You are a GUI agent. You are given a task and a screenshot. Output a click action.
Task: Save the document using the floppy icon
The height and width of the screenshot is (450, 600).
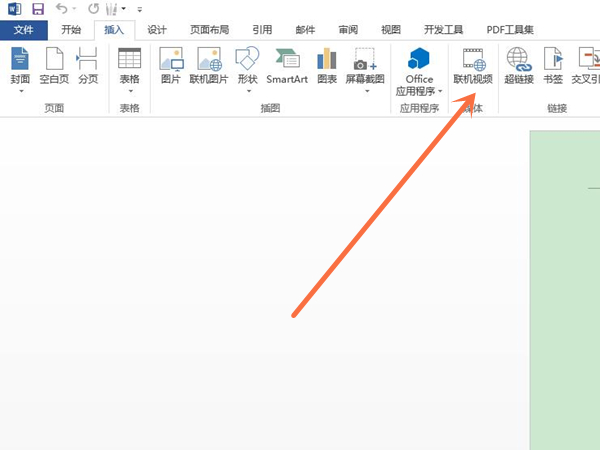click(38, 8)
